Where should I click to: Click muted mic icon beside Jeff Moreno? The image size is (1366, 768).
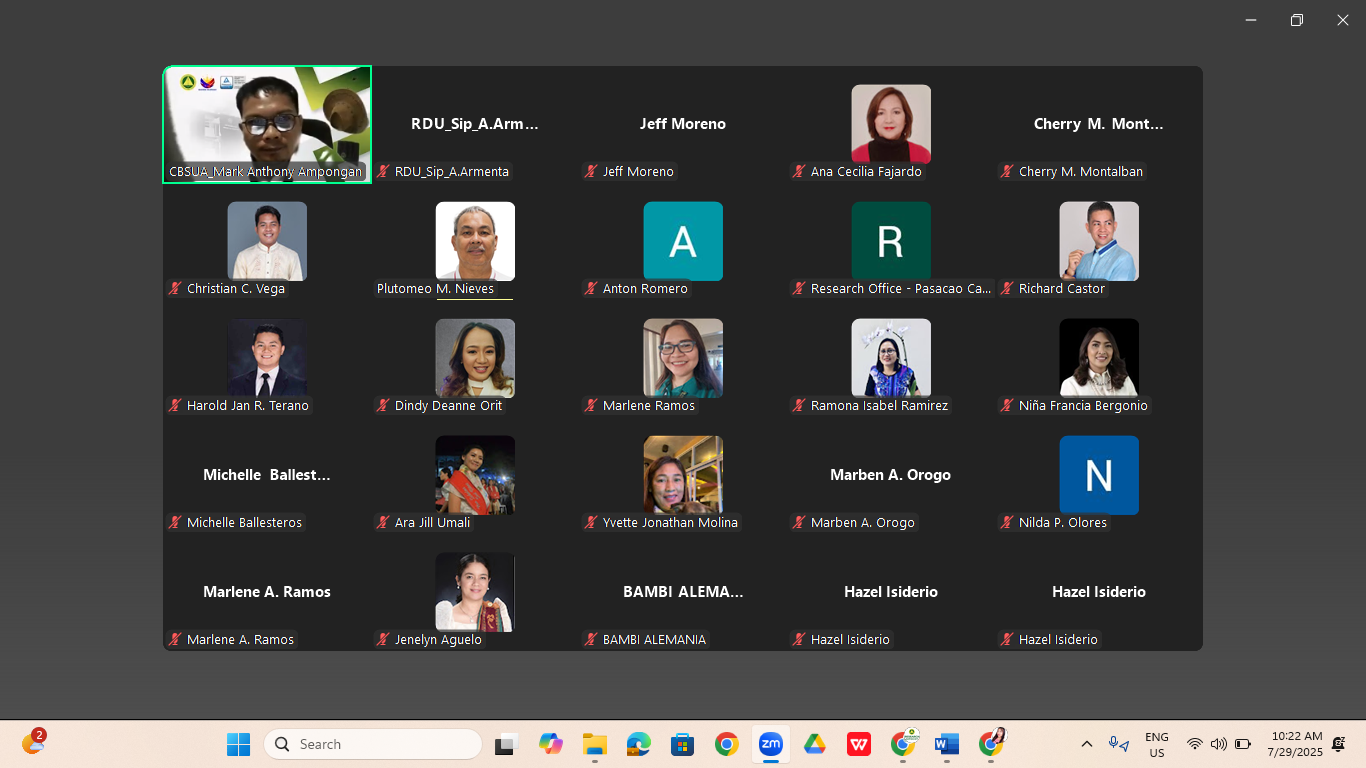point(591,172)
